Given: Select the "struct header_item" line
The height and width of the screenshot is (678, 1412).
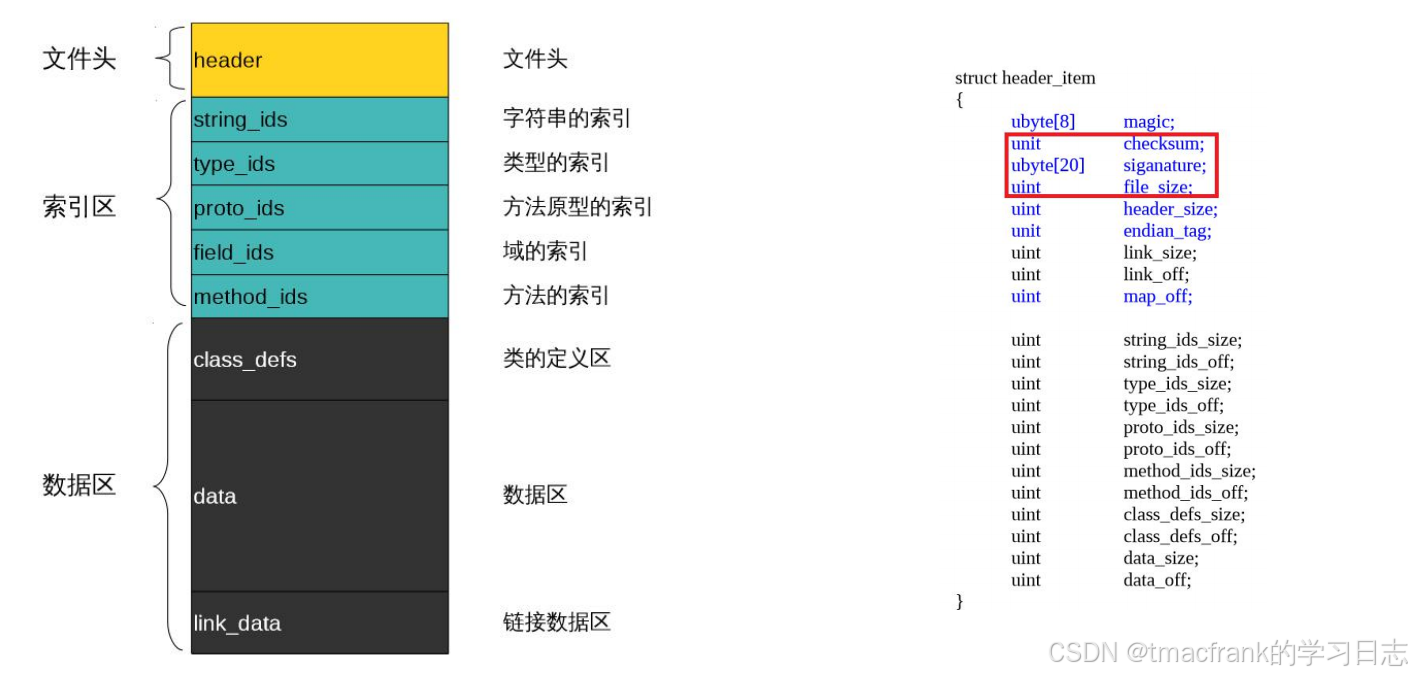Looking at the screenshot, I should tap(1025, 78).
